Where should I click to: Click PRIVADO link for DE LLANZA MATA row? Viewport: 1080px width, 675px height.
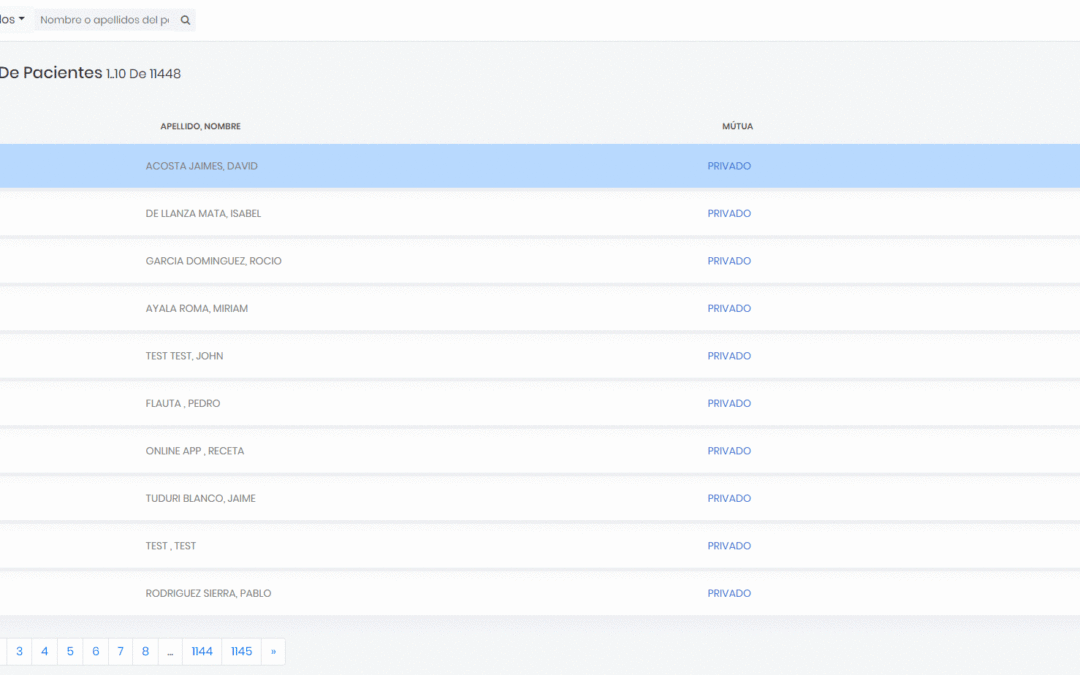tap(729, 214)
